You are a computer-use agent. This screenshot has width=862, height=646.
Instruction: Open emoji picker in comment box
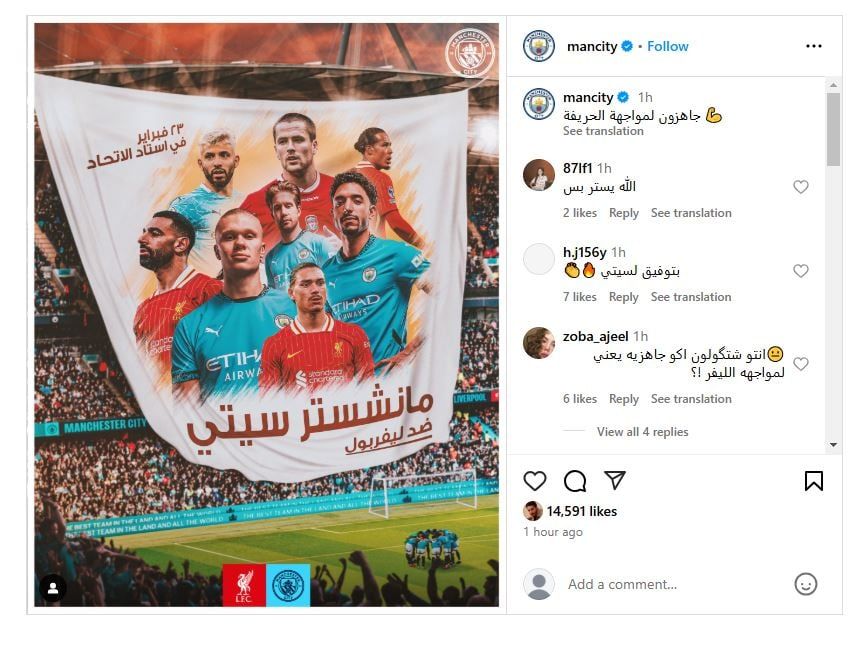(805, 584)
